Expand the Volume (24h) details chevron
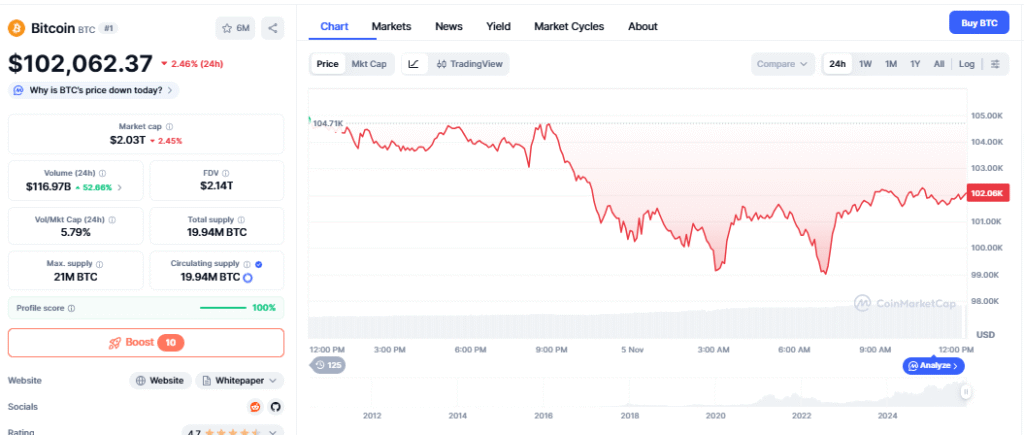The height and width of the screenshot is (435, 1024). [x=120, y=187]
